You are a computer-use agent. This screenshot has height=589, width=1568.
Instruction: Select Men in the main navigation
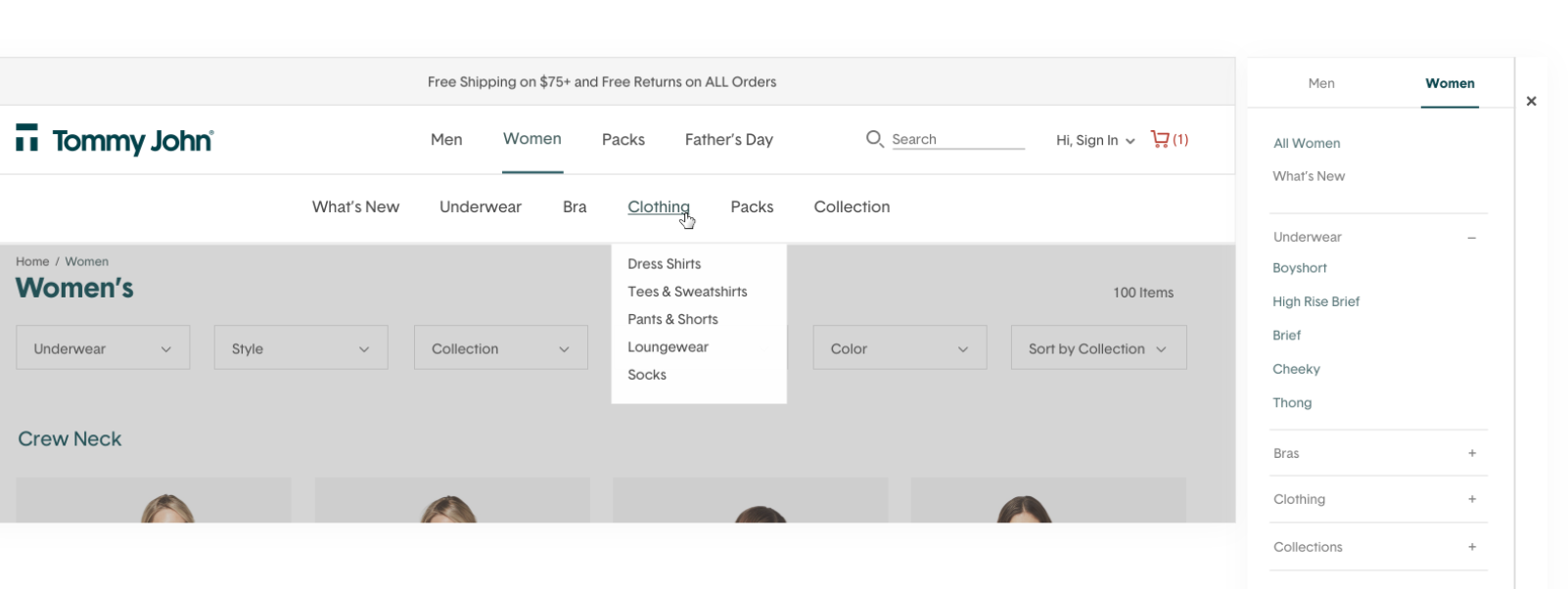(446, 140)
